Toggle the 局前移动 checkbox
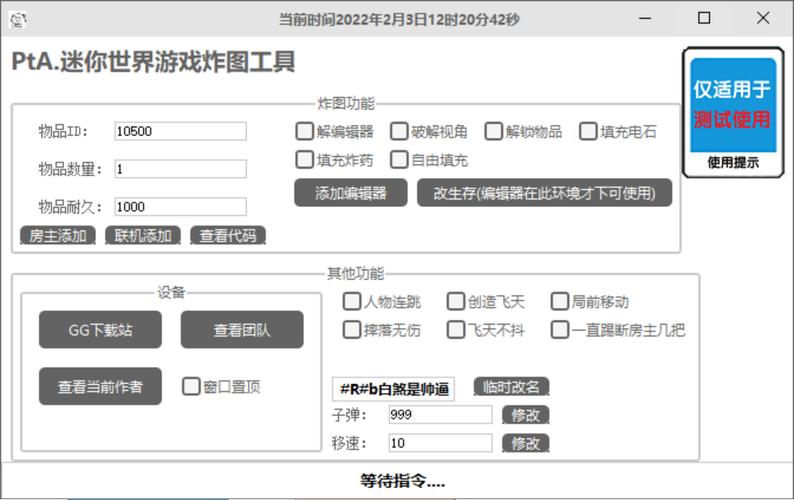The image size is (794, 500). point(560,301)
